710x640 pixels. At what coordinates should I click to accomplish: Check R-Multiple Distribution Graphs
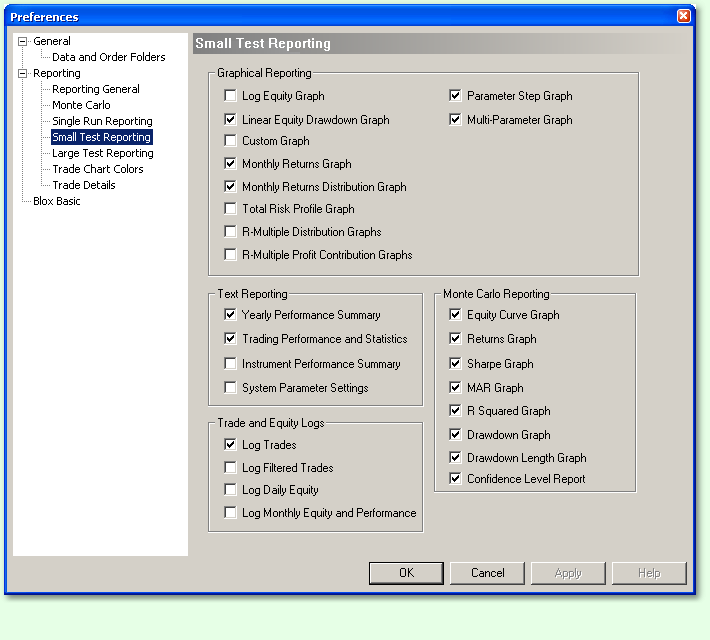click(230, 231)
